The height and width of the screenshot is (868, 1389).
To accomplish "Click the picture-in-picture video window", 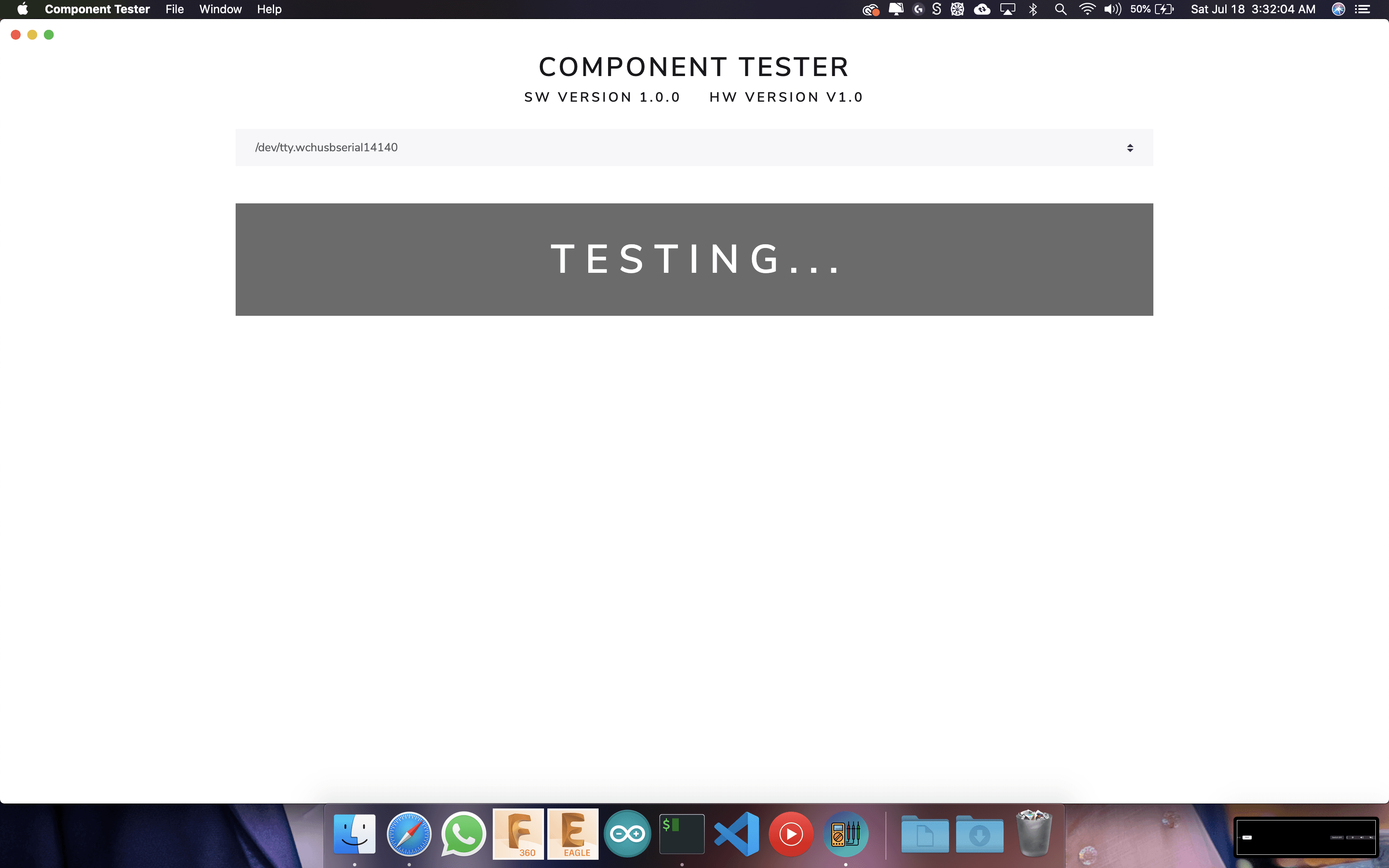I will (x=1306, y=837).
